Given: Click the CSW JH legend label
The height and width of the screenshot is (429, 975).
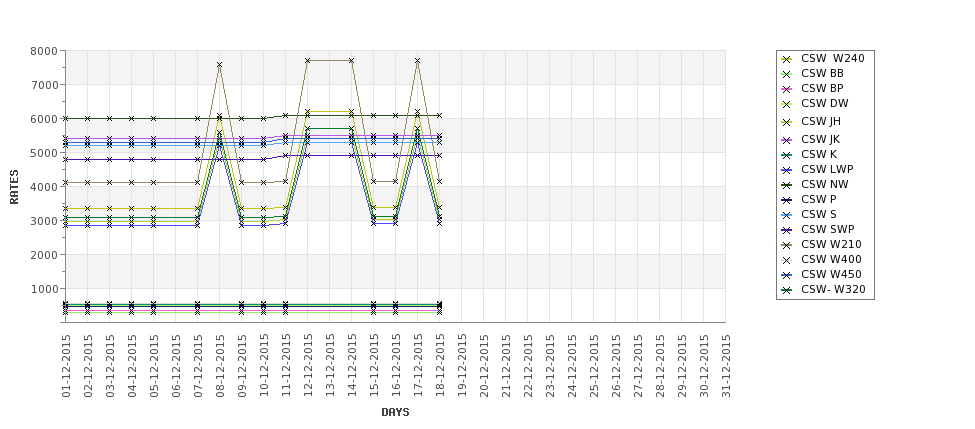Looking at the screenshot, I should (x=821, y=121).
